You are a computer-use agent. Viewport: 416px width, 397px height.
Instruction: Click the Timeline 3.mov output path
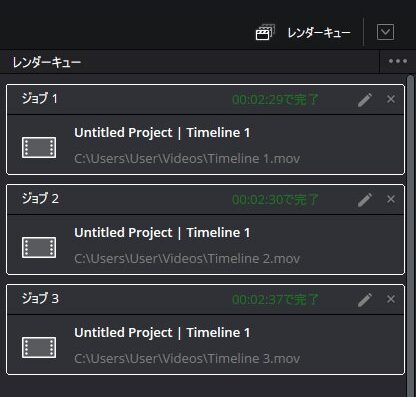pos(187,358)
